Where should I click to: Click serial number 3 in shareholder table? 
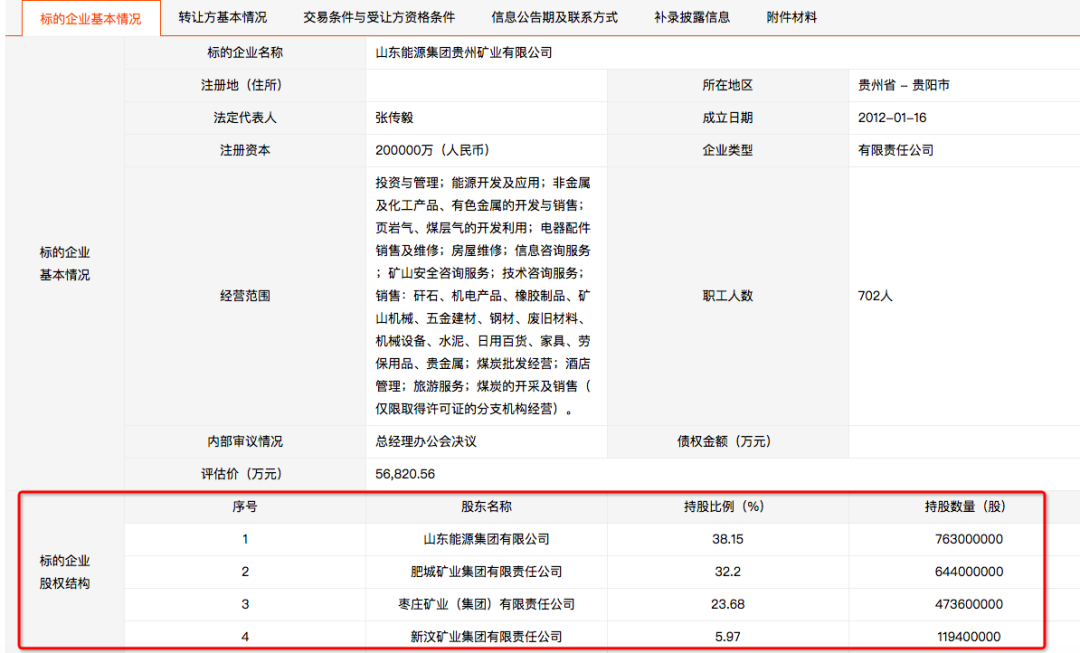click(x=245, y=604)
